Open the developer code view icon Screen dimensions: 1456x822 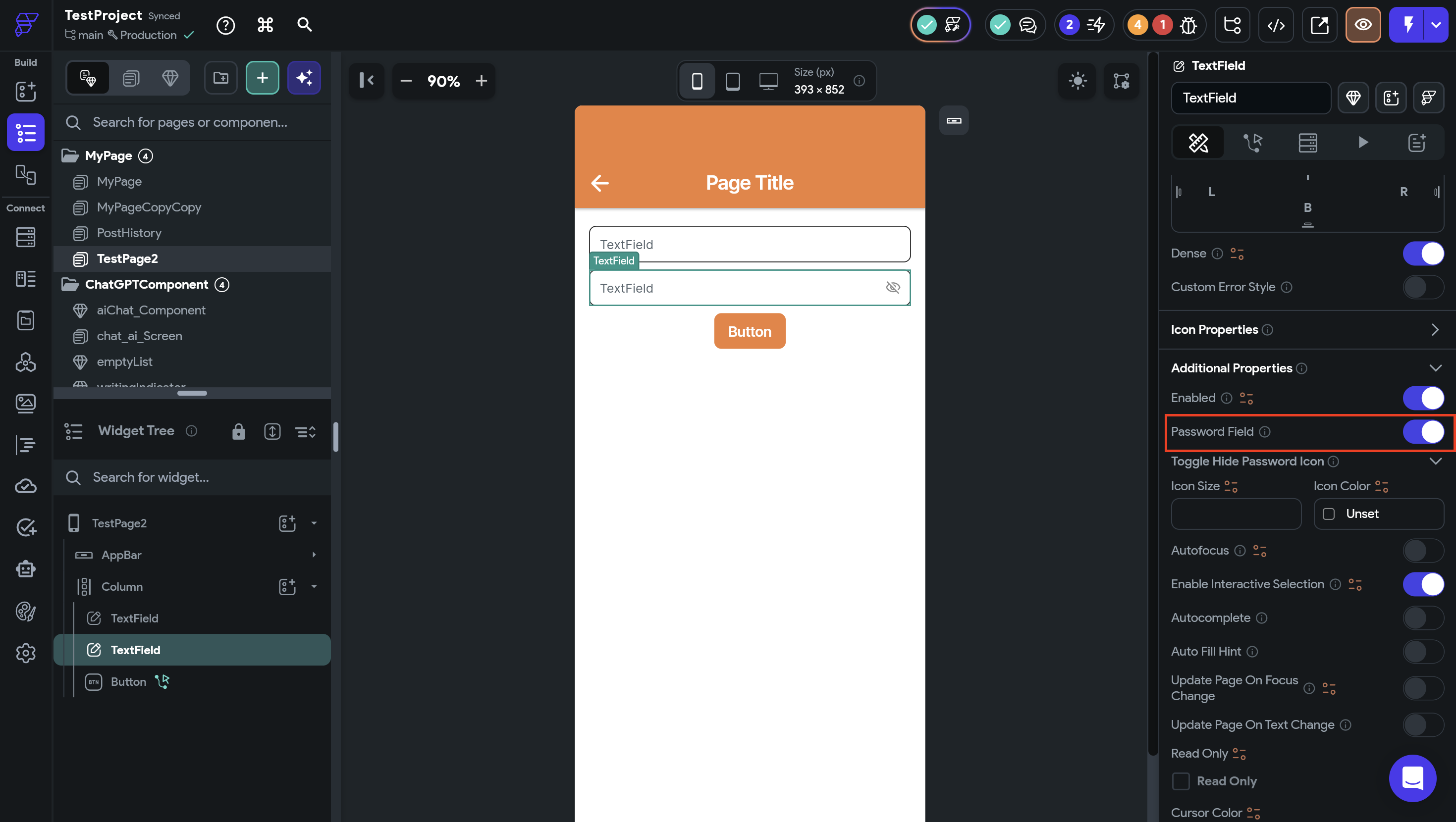[x=1276, y=25]
